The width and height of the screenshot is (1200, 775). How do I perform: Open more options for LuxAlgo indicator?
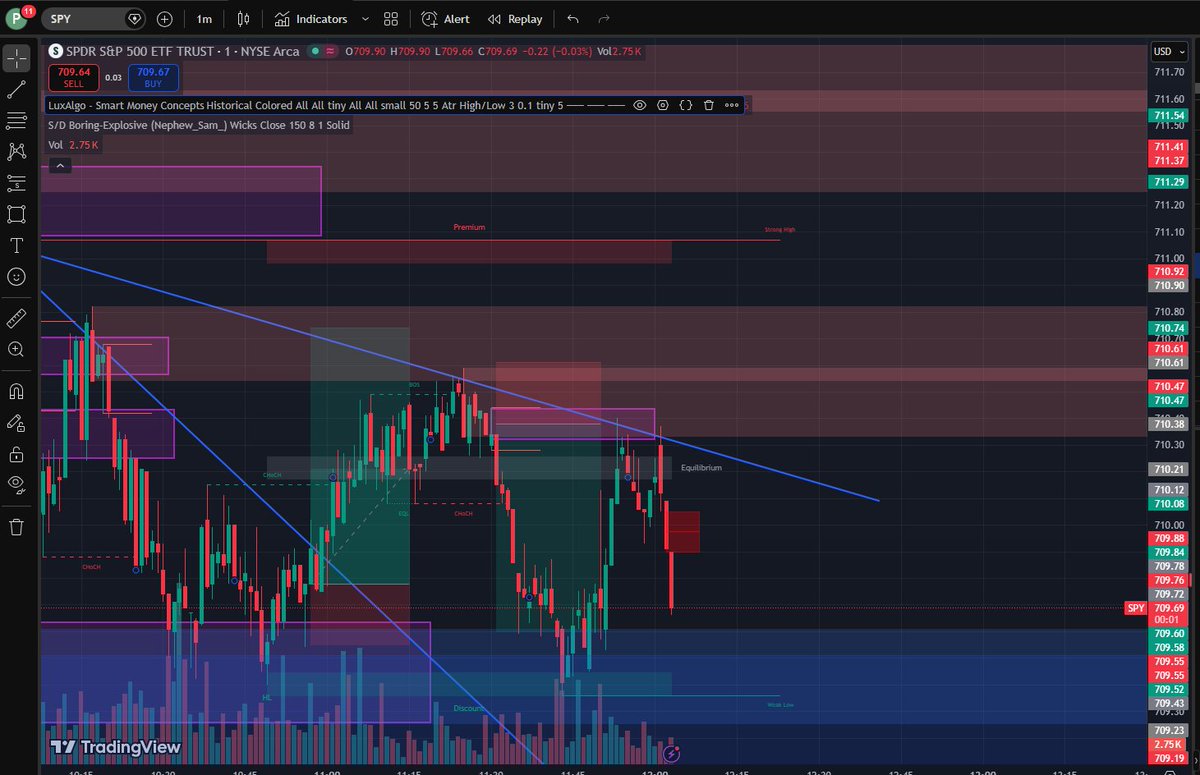[x=731, y=105]
